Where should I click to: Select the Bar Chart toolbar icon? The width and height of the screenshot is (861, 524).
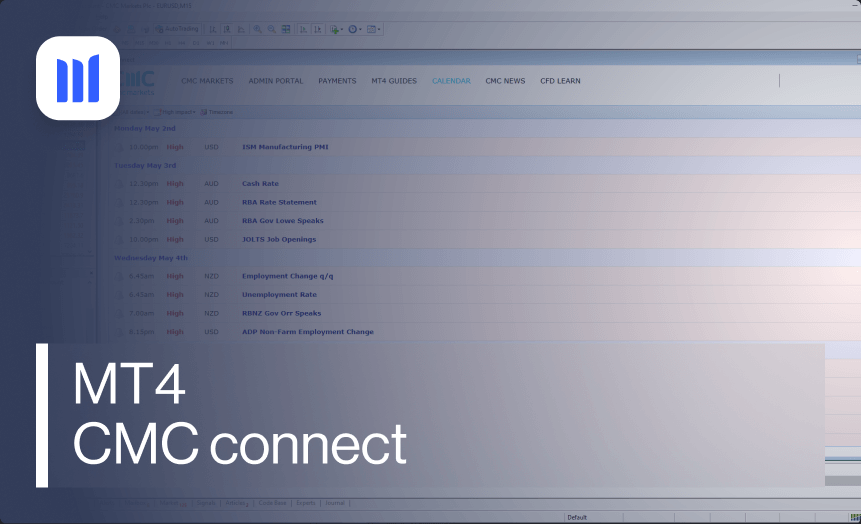[x=213, y=29]
